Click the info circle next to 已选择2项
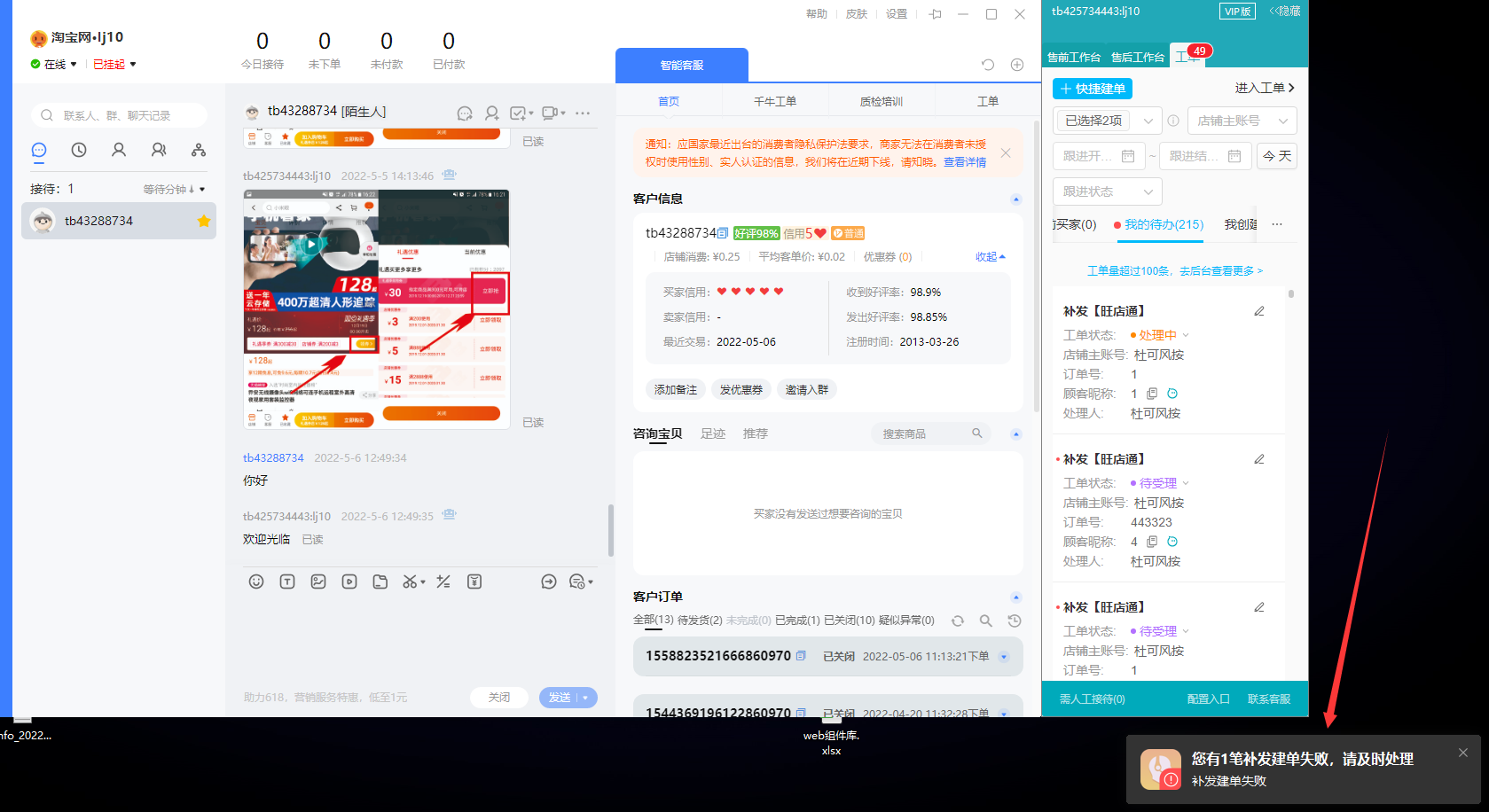 click(1173, 121)
